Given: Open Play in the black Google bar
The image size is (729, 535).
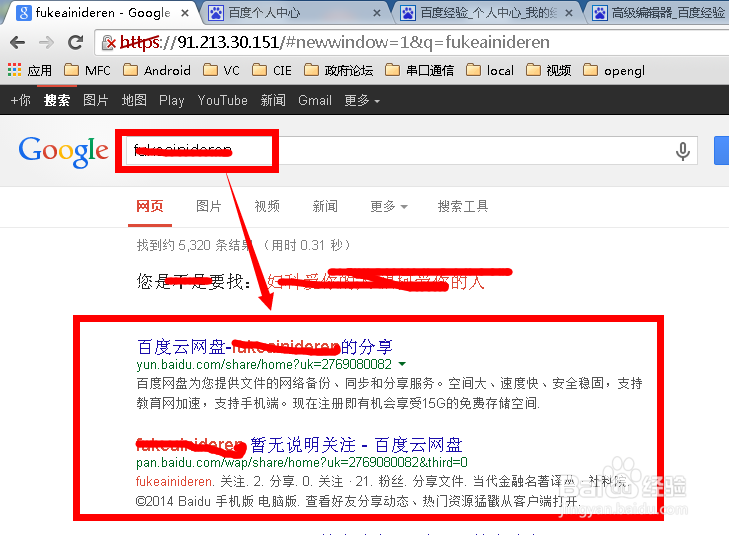Looking at the screenshot, I should (x=172, y=100).
